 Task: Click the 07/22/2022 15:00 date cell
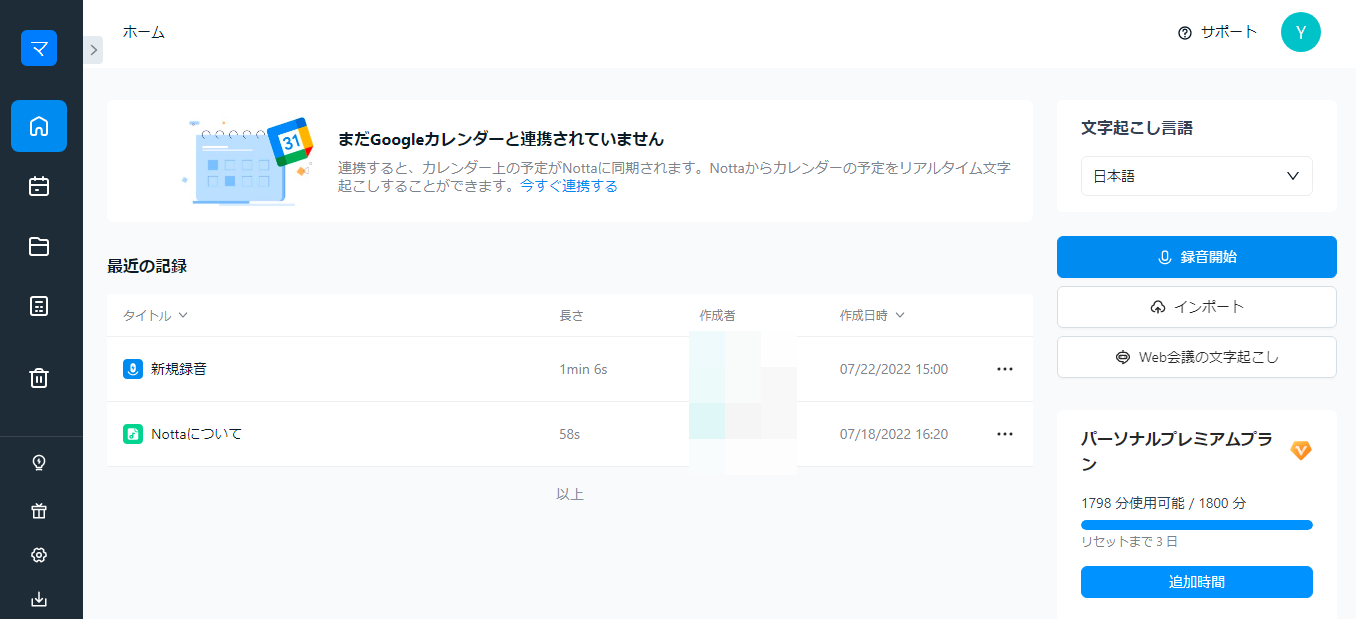894,369
